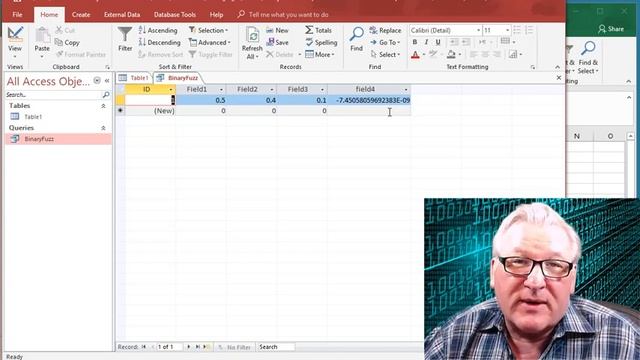Open the Advanced filter dropdown
Image resolution: width=640 pixels, height=360 pixels.
click(x=210, y=42)
